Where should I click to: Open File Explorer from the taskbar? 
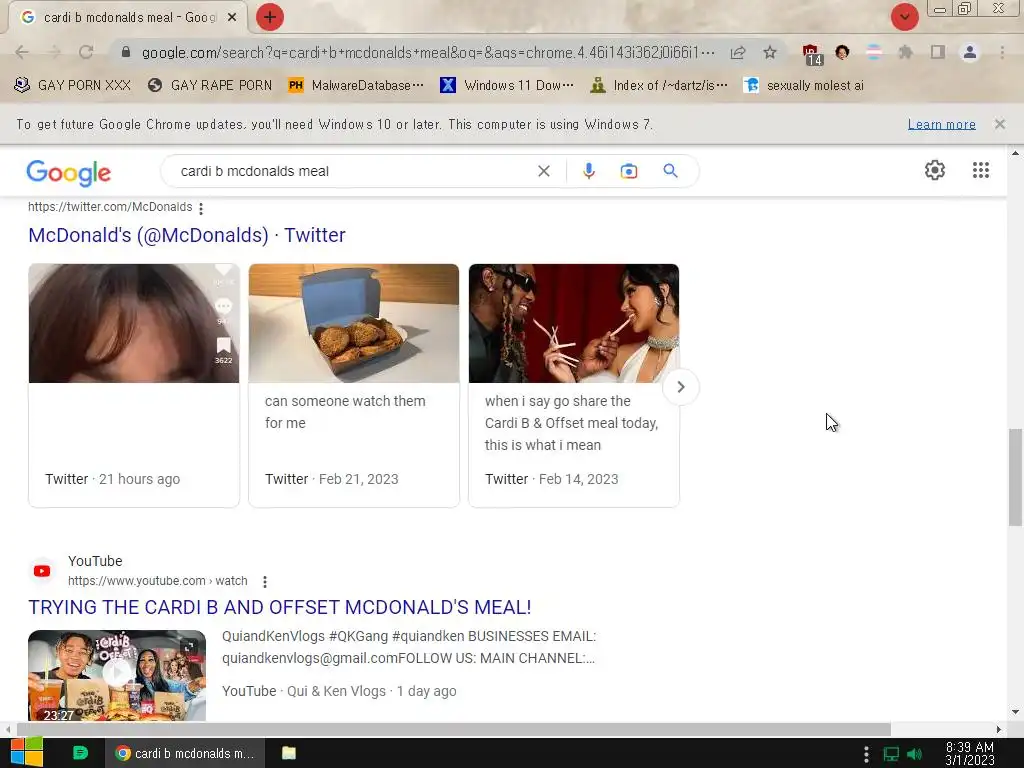(289, 753)
